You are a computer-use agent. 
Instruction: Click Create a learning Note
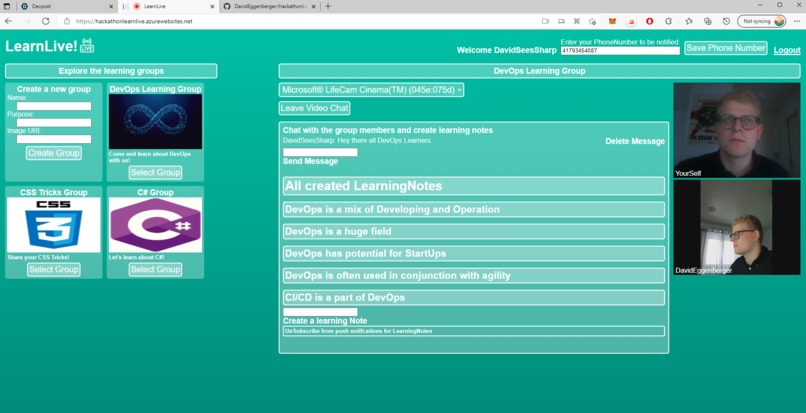pos(325,321)
